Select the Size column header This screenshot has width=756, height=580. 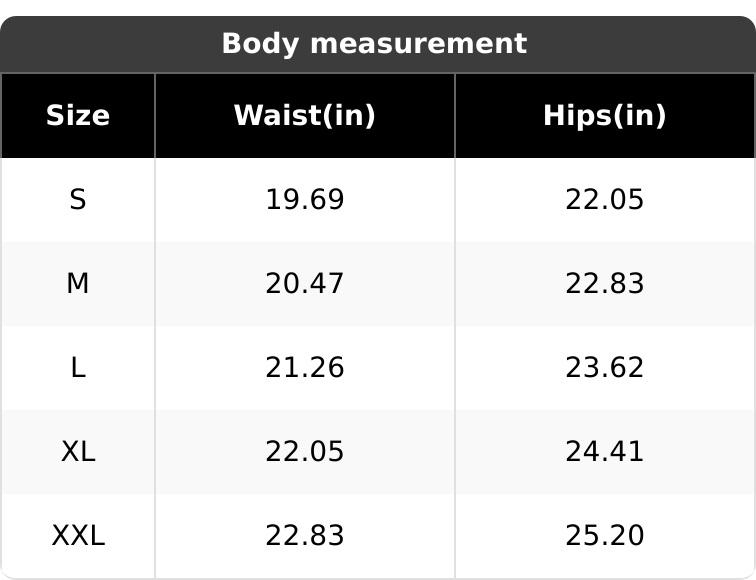point(78,116)
